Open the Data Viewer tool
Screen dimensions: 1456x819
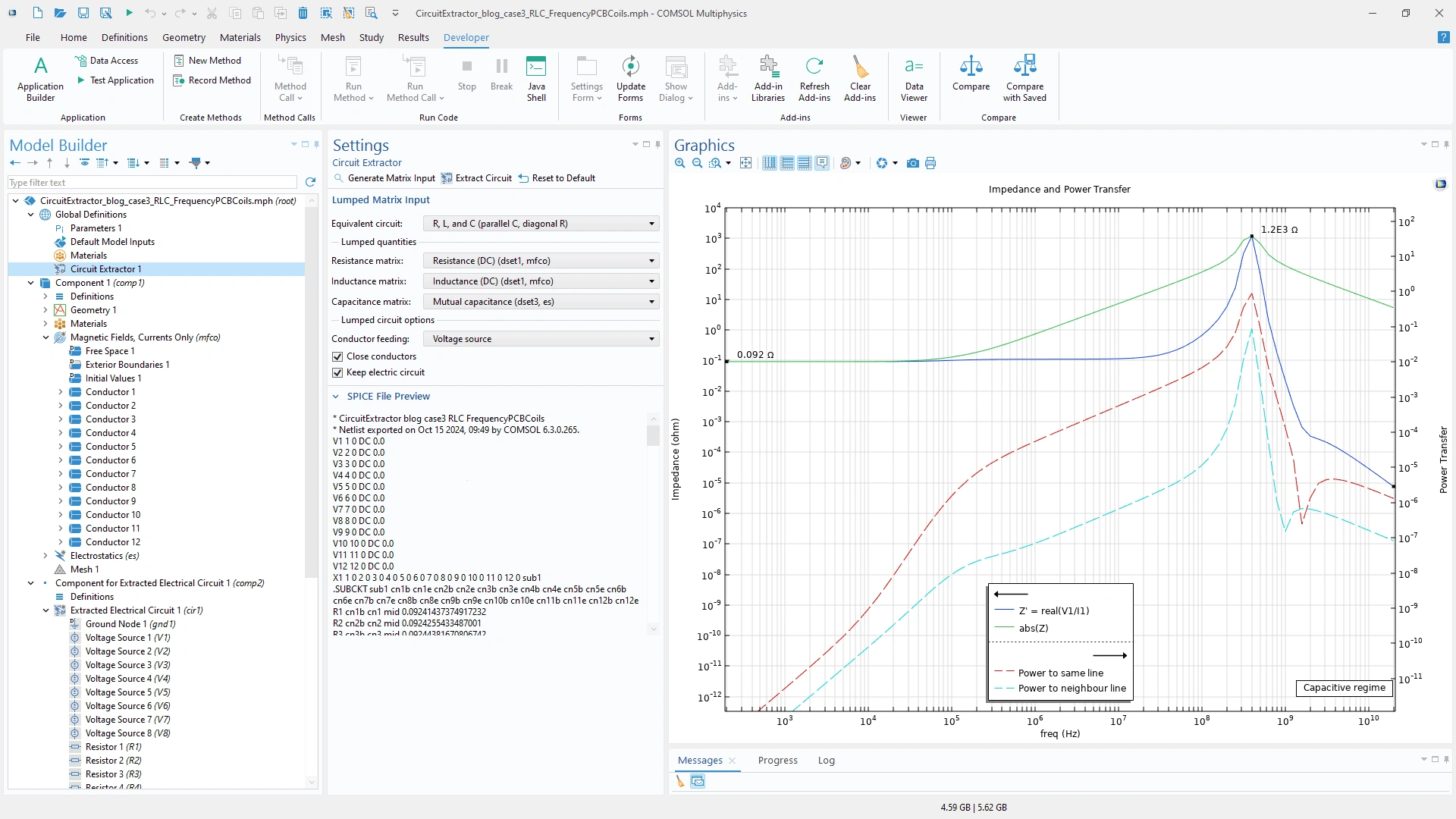tap(913, 77)
